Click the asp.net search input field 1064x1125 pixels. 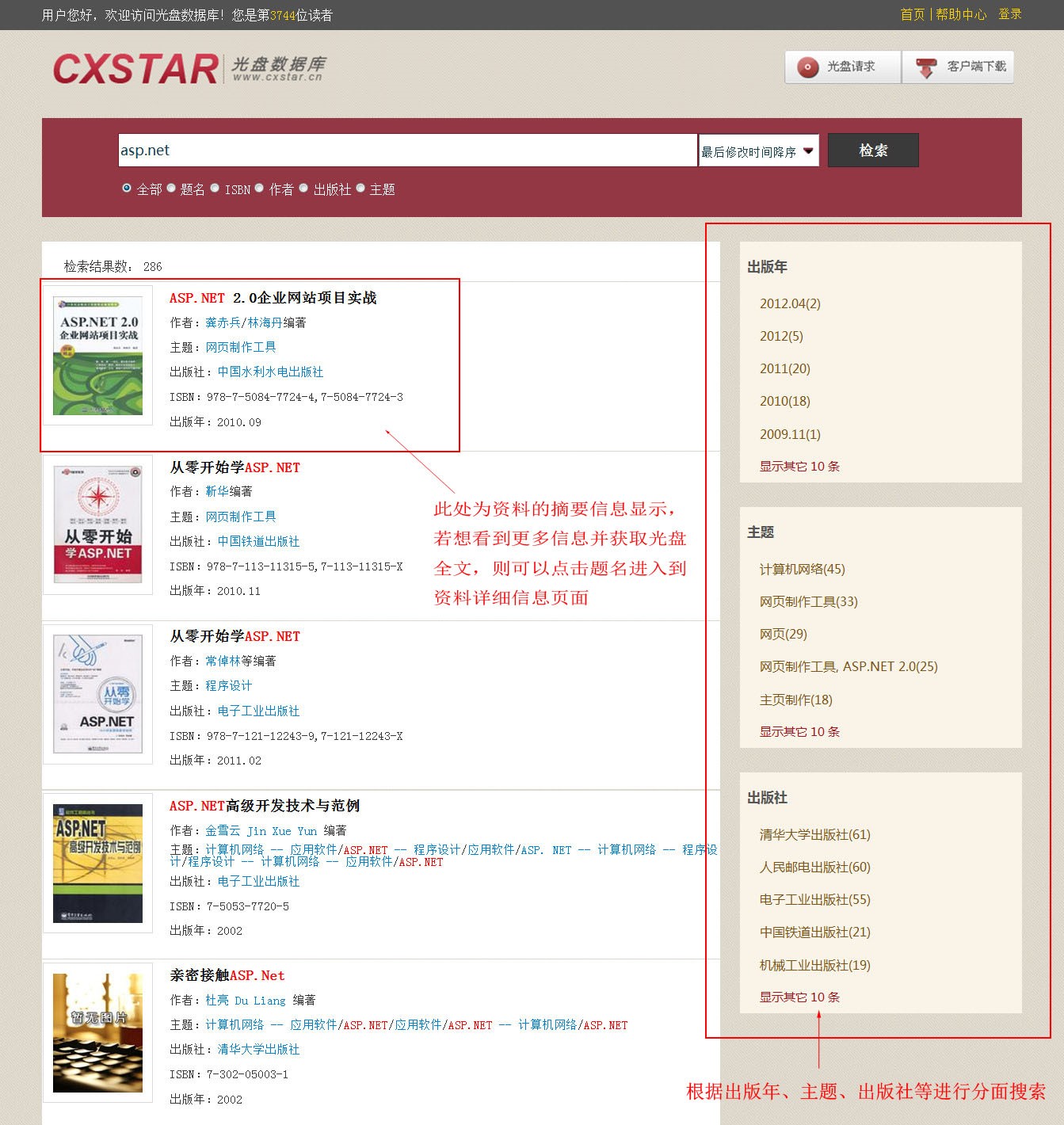tap(407, 151)
